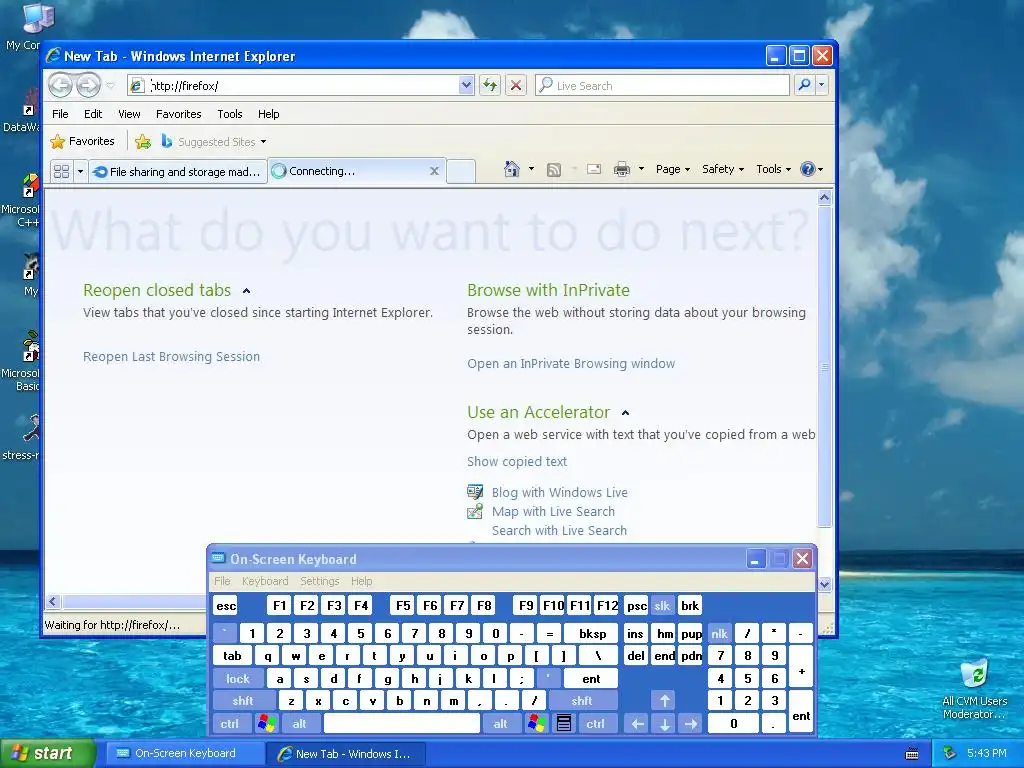Click inside the Live Search input box
Screen dimensions: 1024x768
tap(662, 86)
